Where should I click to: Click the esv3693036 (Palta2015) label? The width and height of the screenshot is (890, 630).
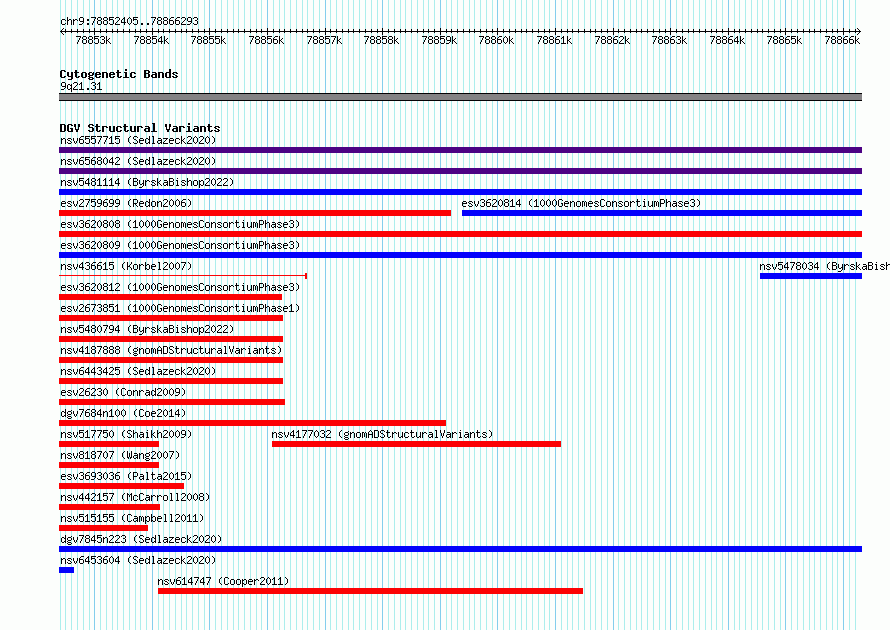pos(126,476)
